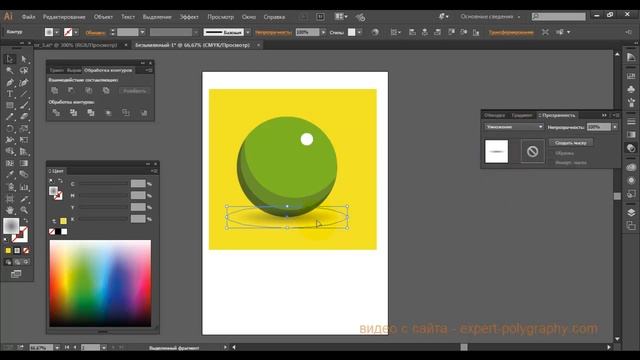
Task: Click the Создать маску button
Action: coord(571,143)
